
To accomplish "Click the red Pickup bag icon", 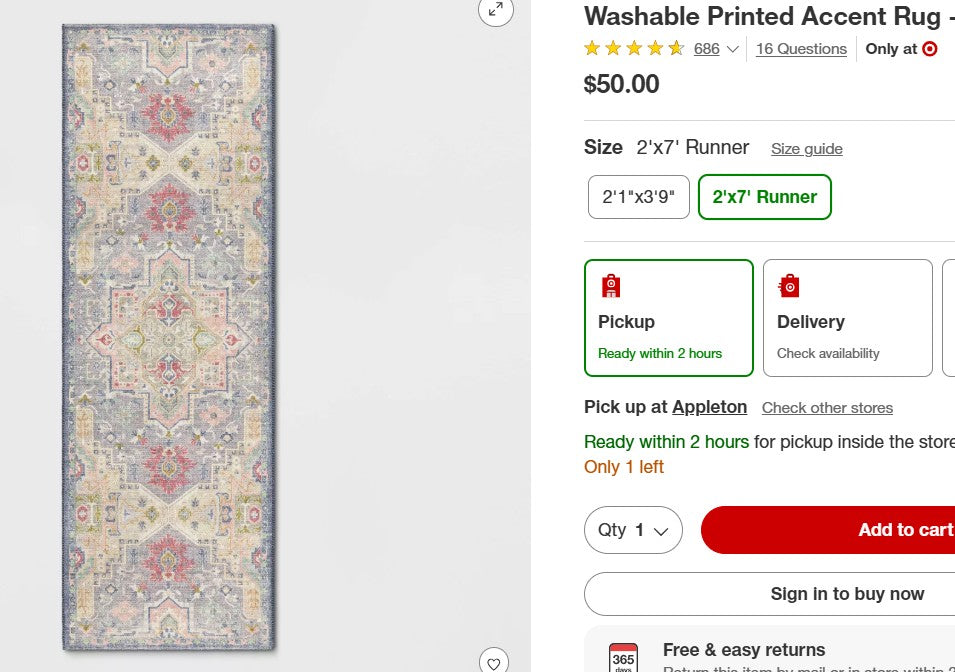I will point(610,285).
